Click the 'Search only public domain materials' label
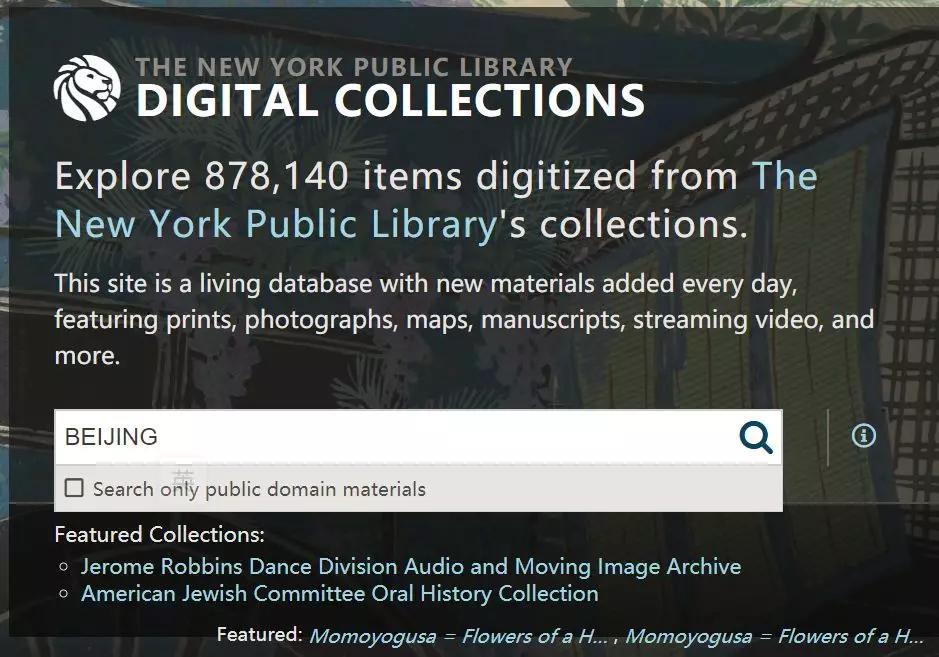 point(259,489)
